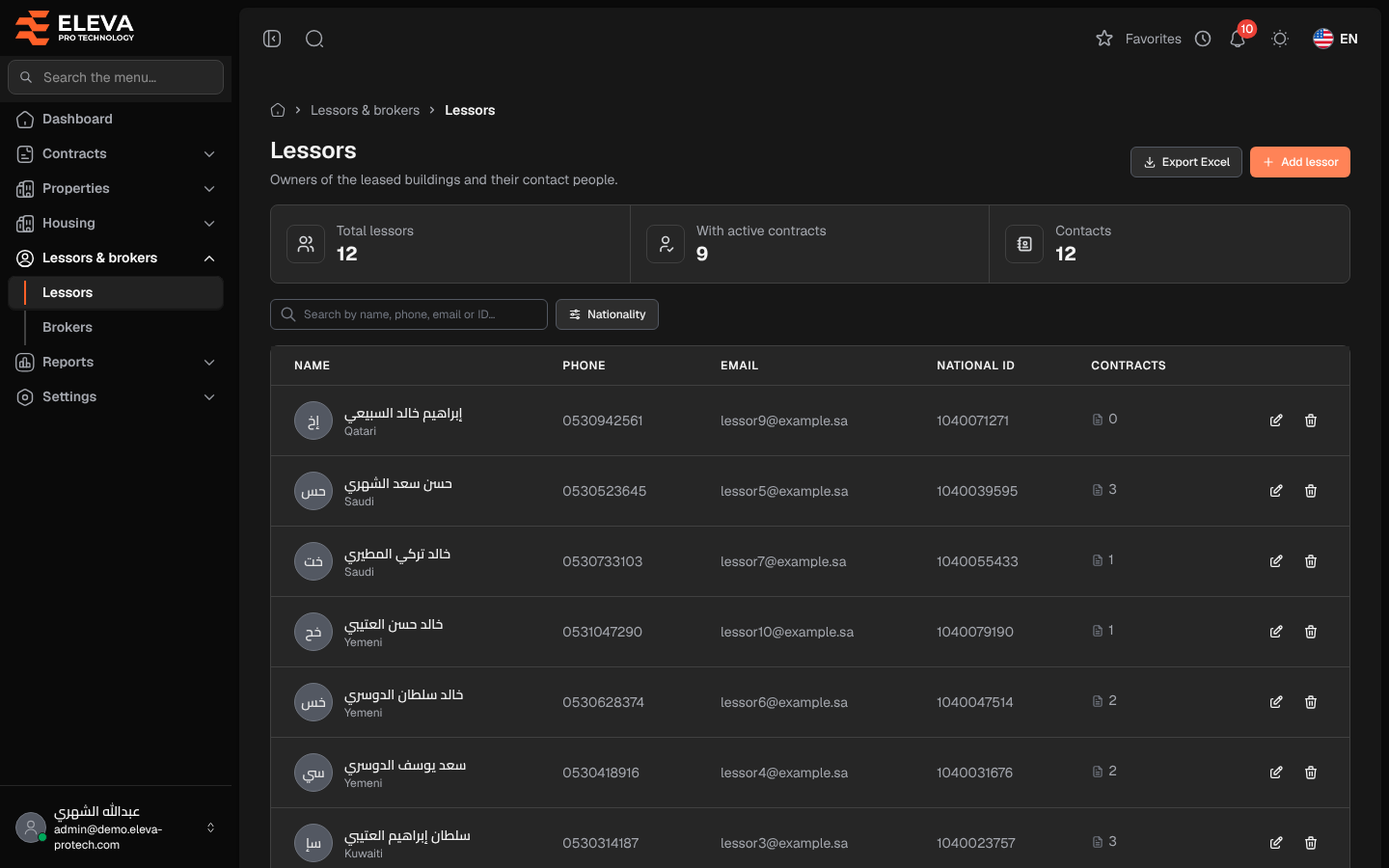
Task: Focus the lessor search field
Action: click(x=409, y=314)
